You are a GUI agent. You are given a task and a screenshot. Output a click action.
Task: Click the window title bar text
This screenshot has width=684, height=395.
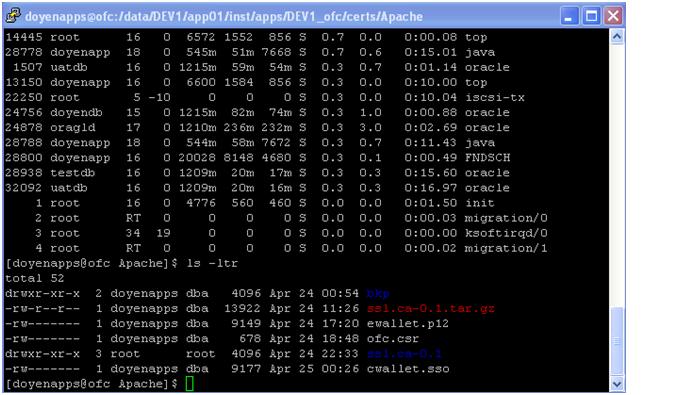[x=224, y=17]
